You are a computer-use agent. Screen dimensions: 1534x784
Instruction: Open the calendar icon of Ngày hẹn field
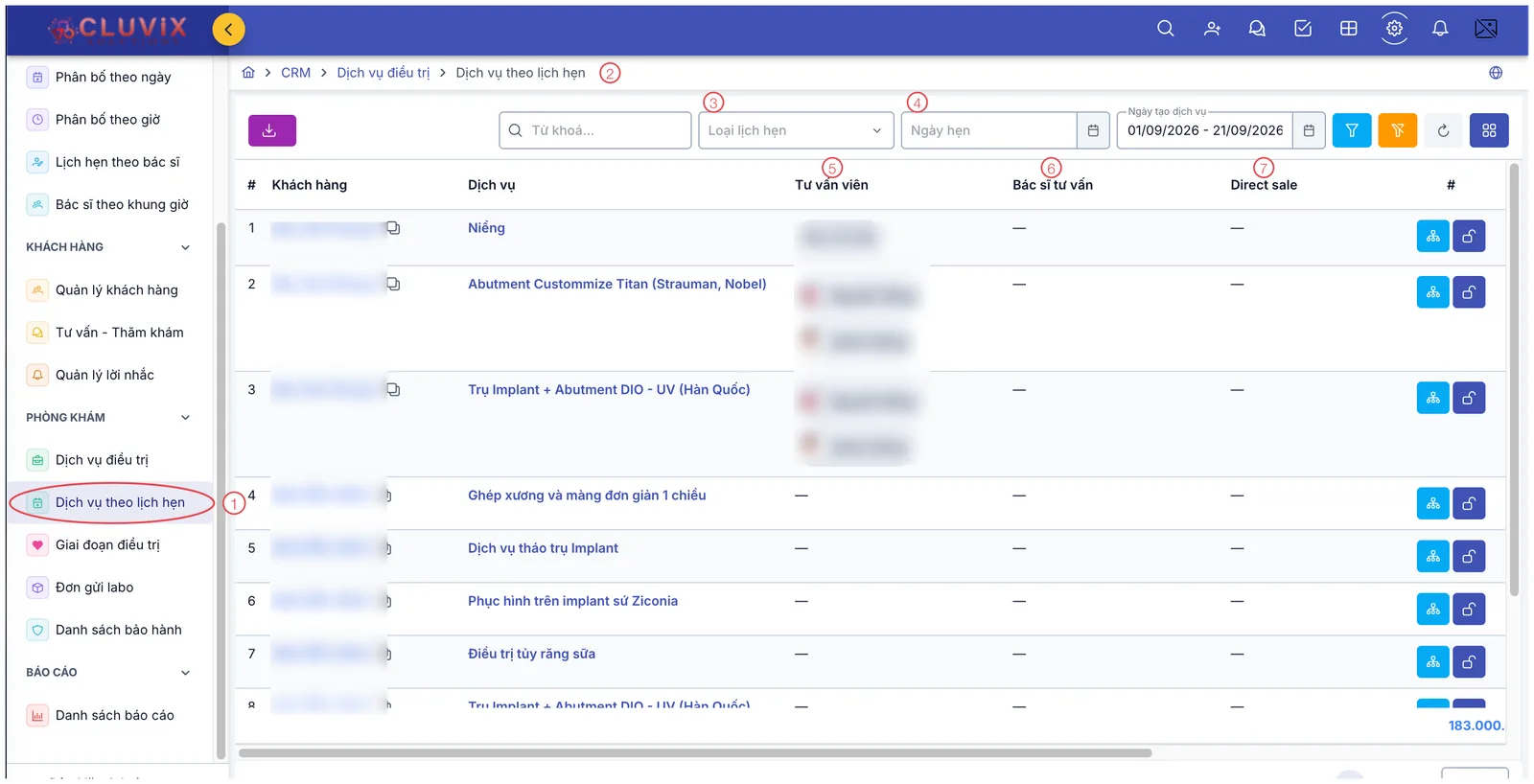click(x=1093, y=130)
